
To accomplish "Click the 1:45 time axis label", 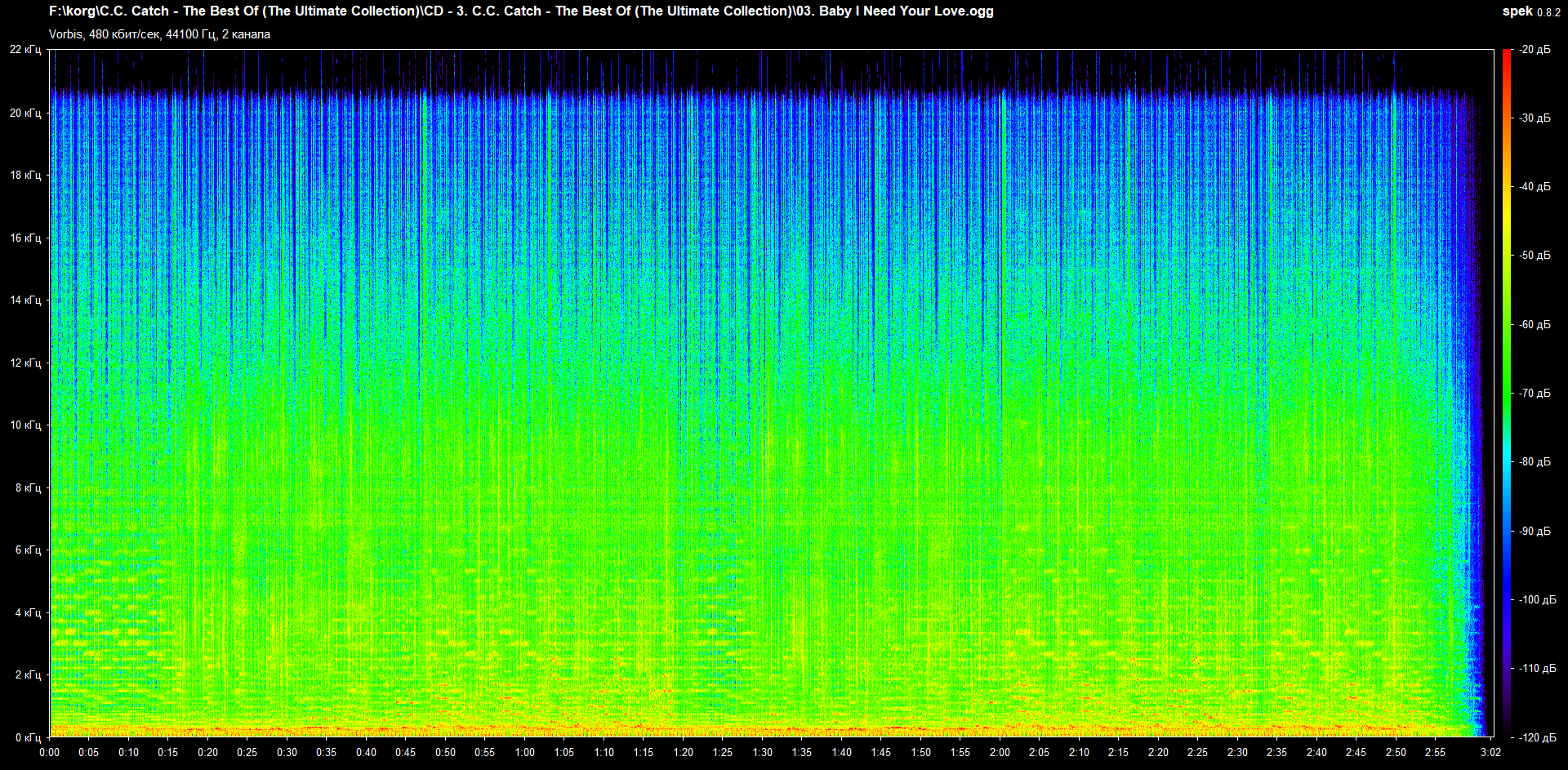I will coord(881,753).
